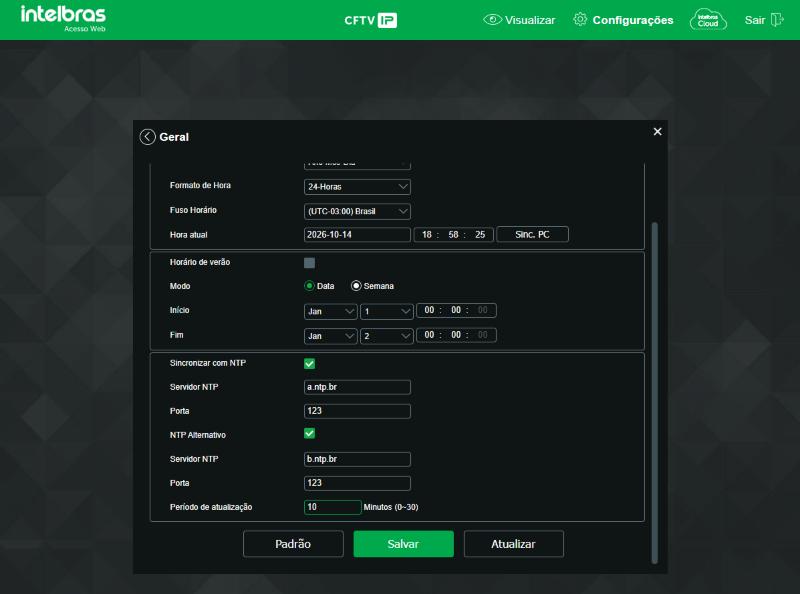
Task: Click the Padrão button
Action: (293, 544)
